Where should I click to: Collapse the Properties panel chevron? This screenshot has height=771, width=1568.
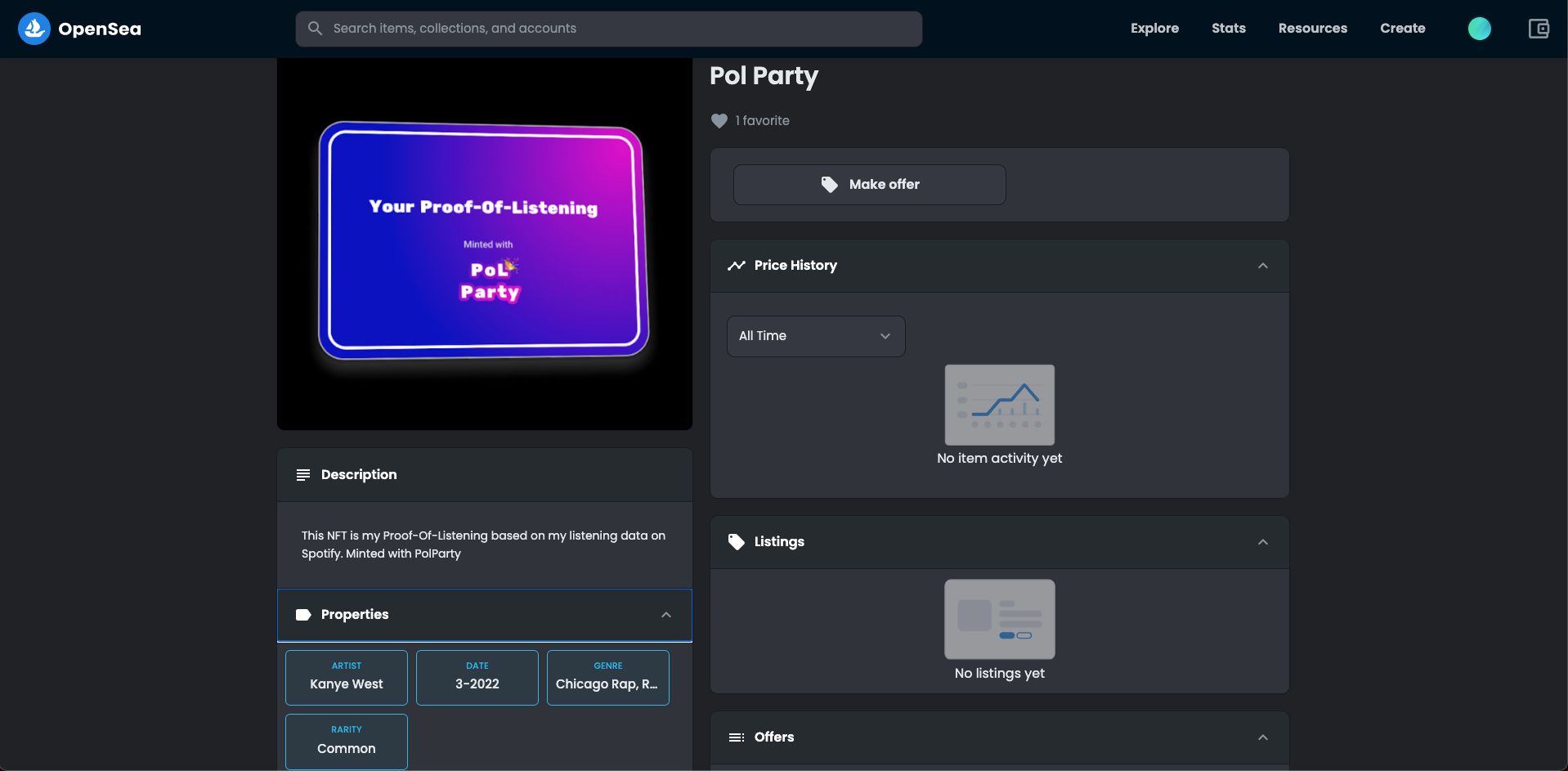[x=665, y=615]
